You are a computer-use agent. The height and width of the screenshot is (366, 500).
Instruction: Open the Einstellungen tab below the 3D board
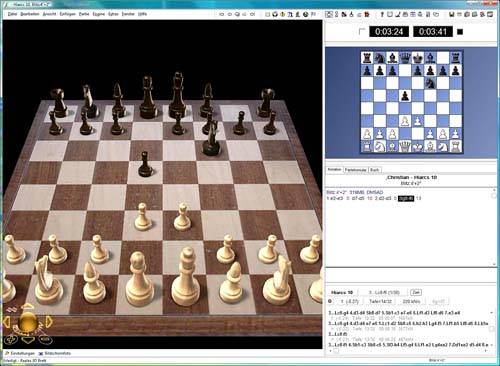(20, 353)
